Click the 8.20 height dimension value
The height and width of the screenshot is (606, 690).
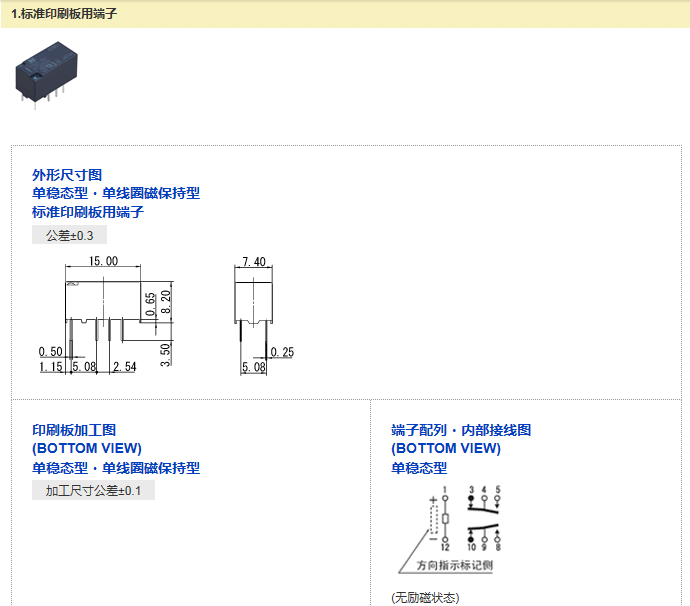tap(166, 303)
